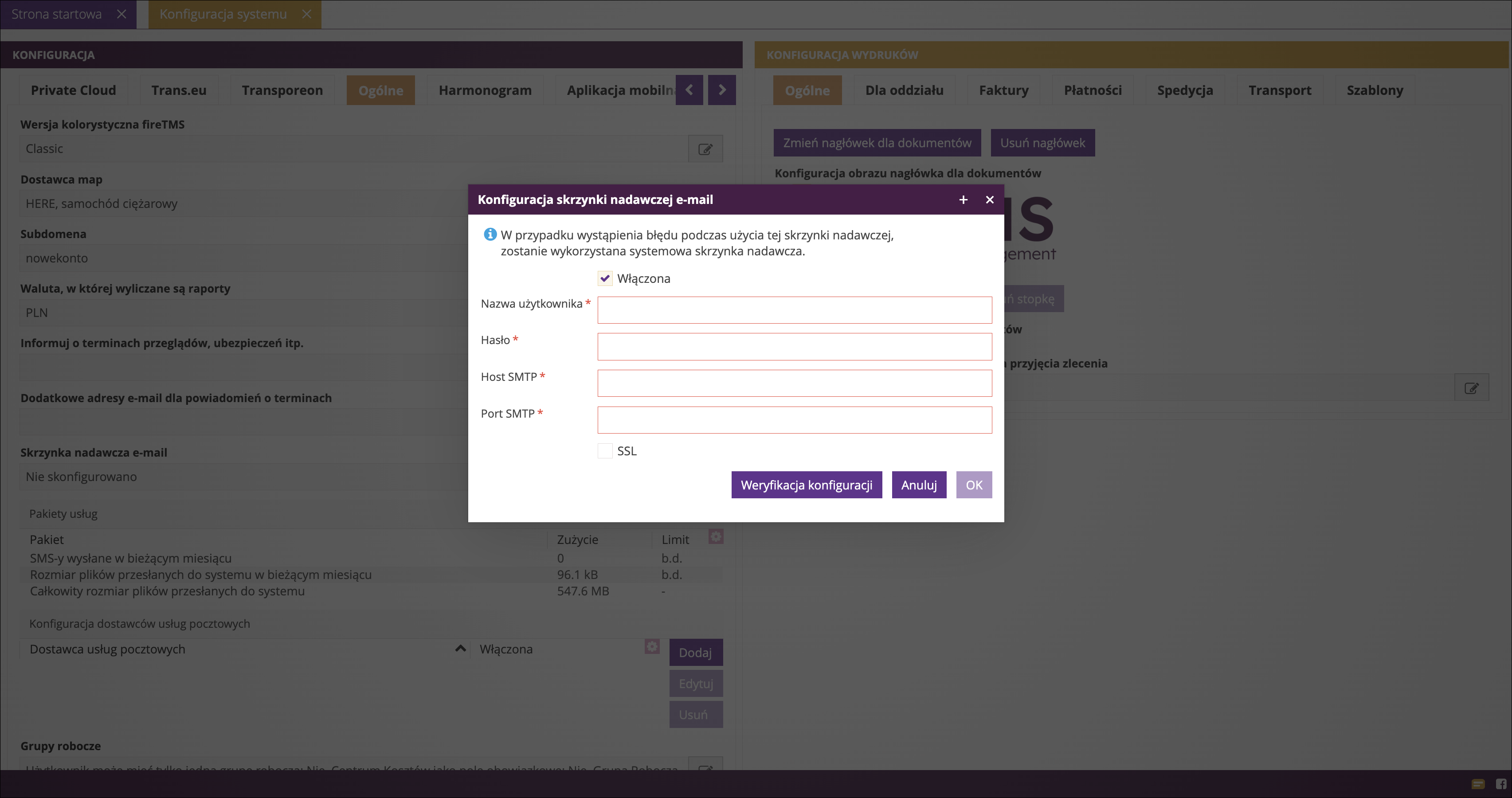Click Usuń button for mail providers

(696, 715)
